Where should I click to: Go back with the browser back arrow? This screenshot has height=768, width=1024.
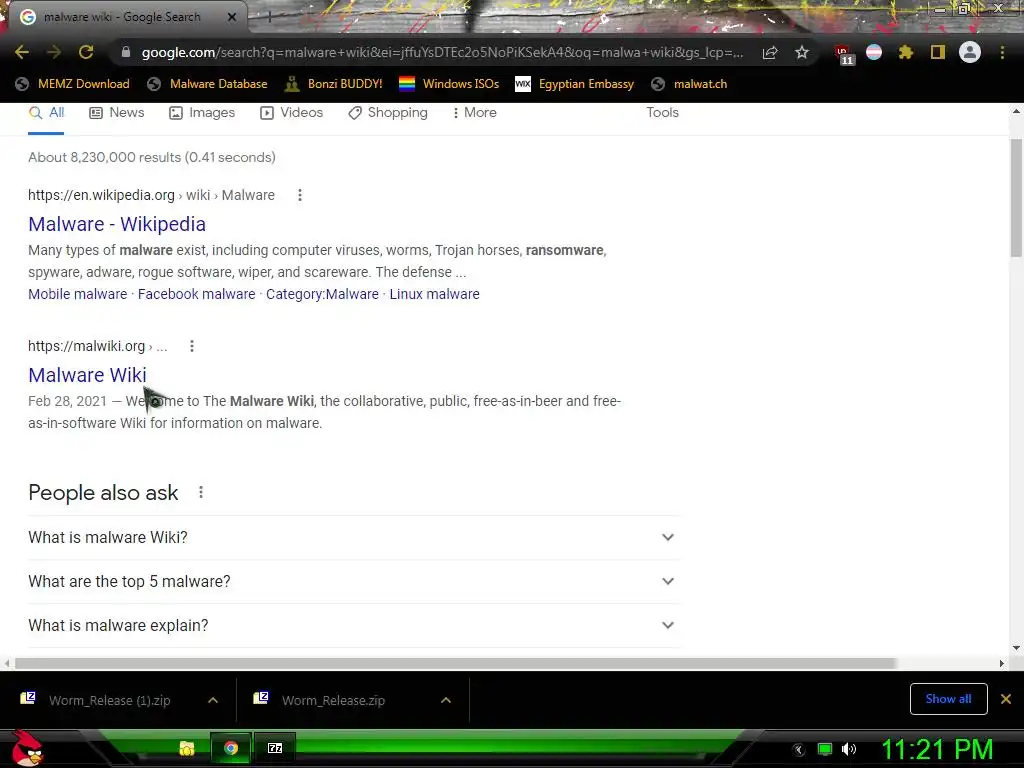(22, 52)
